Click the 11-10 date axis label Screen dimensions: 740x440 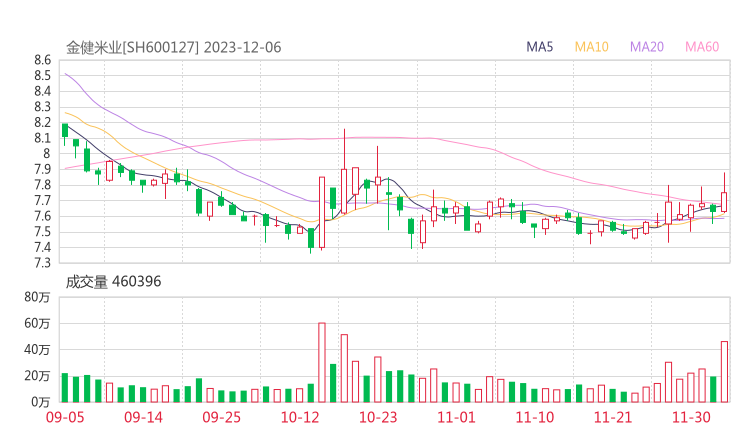[x=535, y=417]
